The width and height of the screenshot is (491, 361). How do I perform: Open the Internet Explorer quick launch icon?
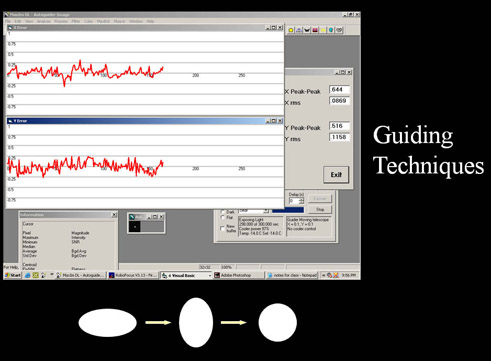(x=28, y=275)
